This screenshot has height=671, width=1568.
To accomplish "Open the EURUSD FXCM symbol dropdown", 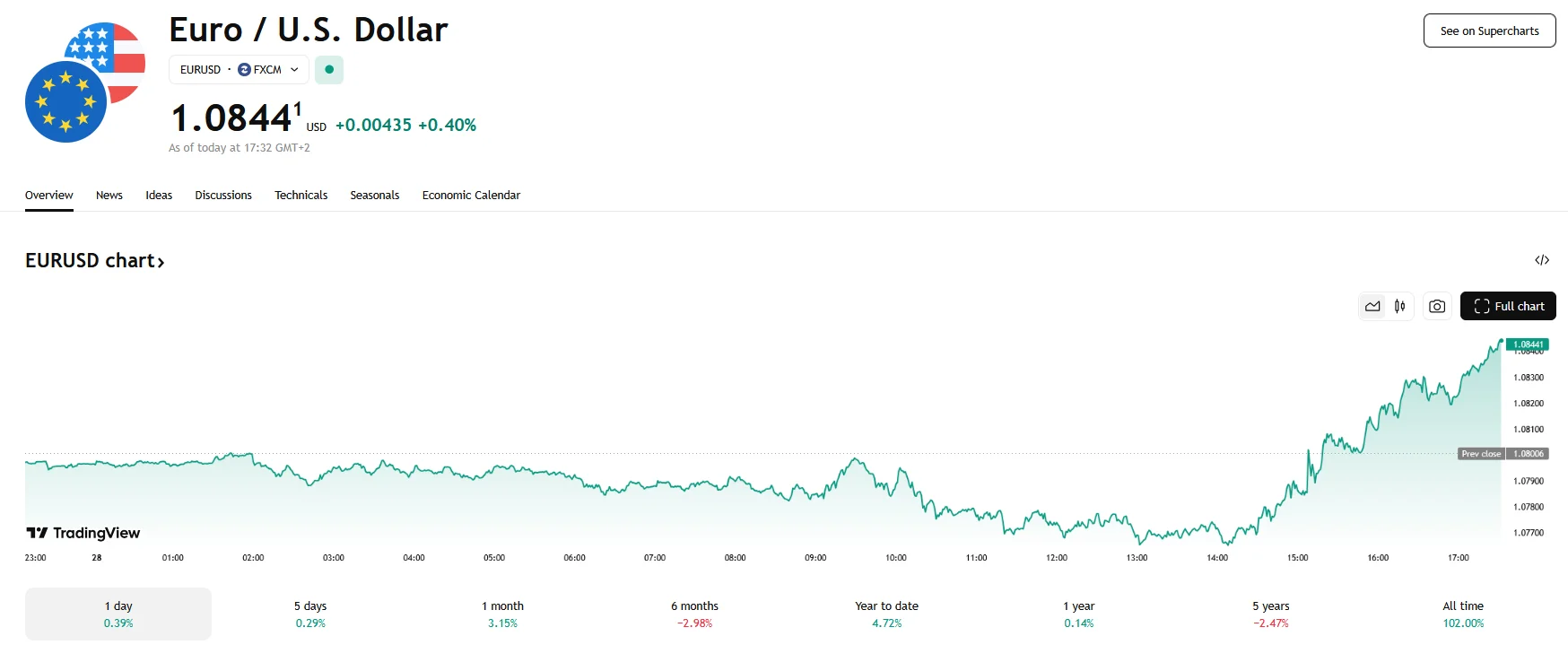I will pos(239,70).
